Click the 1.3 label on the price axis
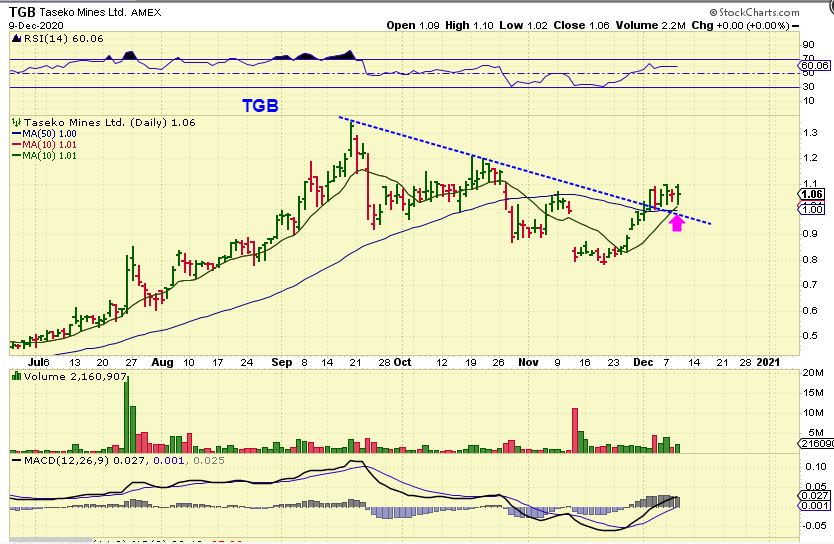 [x=810, y=132]
